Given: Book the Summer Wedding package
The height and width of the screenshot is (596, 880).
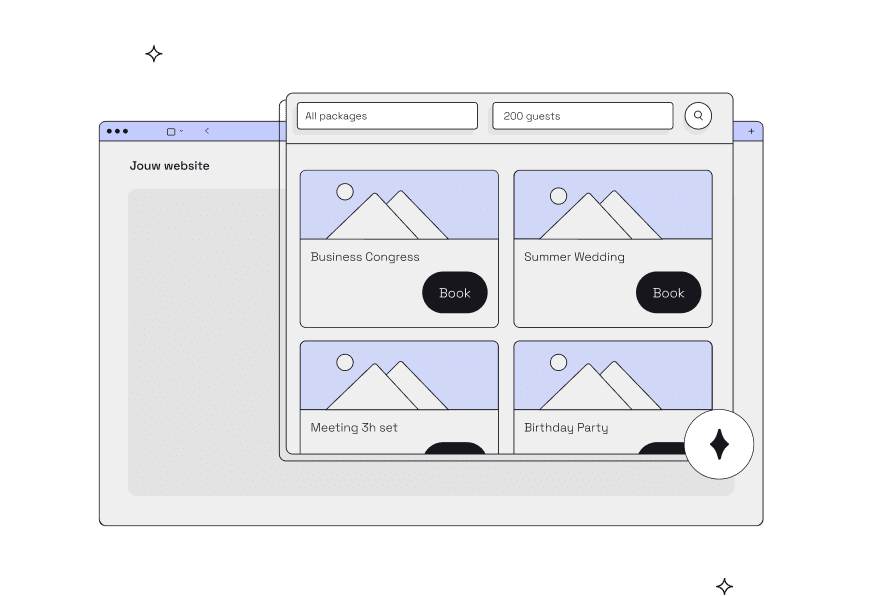Looking at the screenshot, I should point(668,293).
